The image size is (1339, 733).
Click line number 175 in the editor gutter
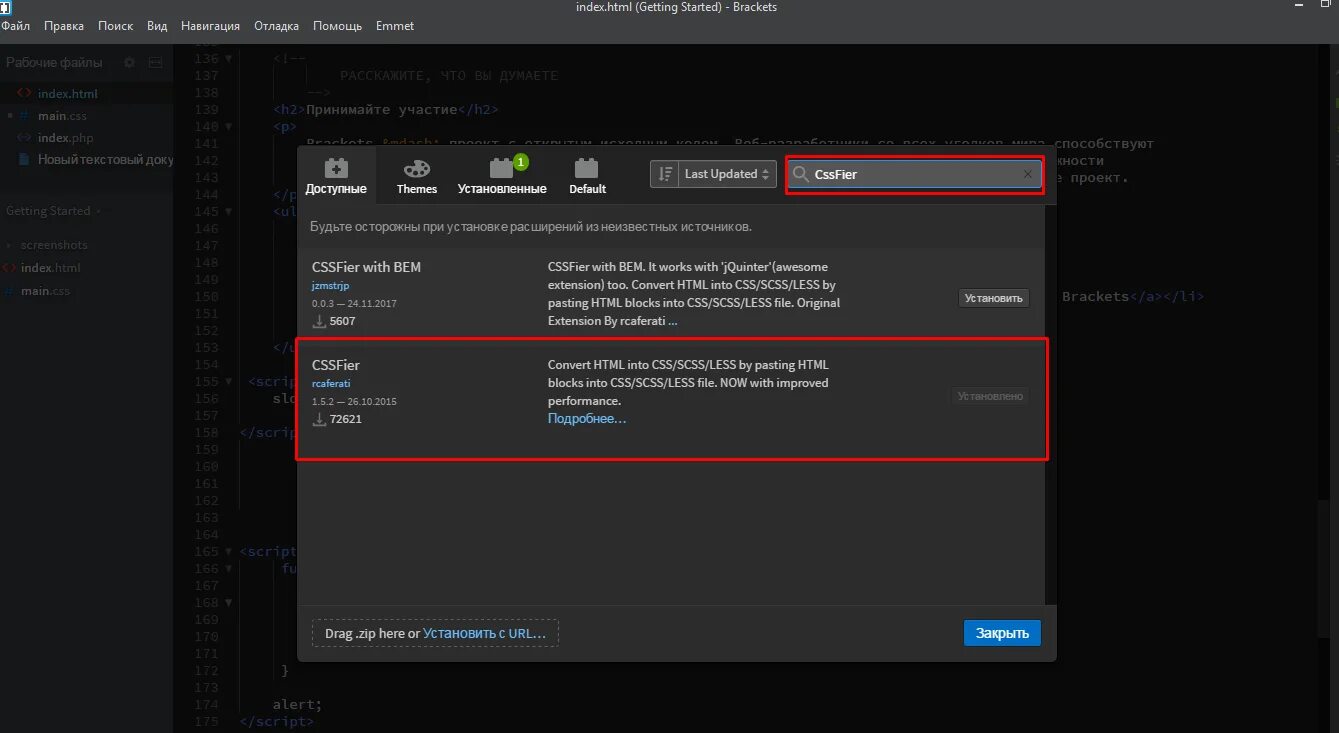coord(208,722)
